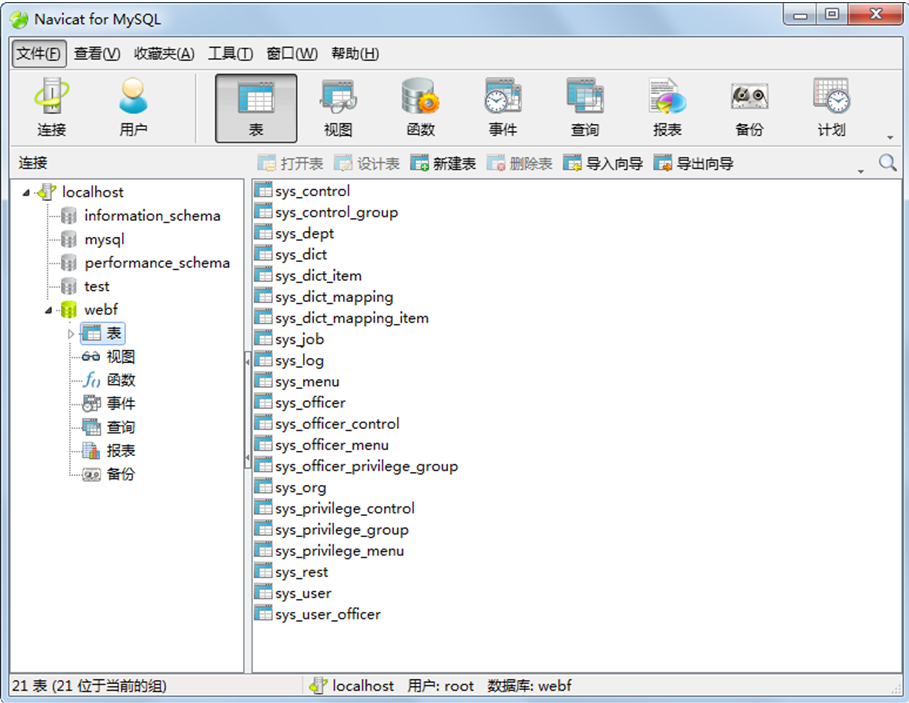
Task: Open the 窗口(W) menu
Action: 292,54
